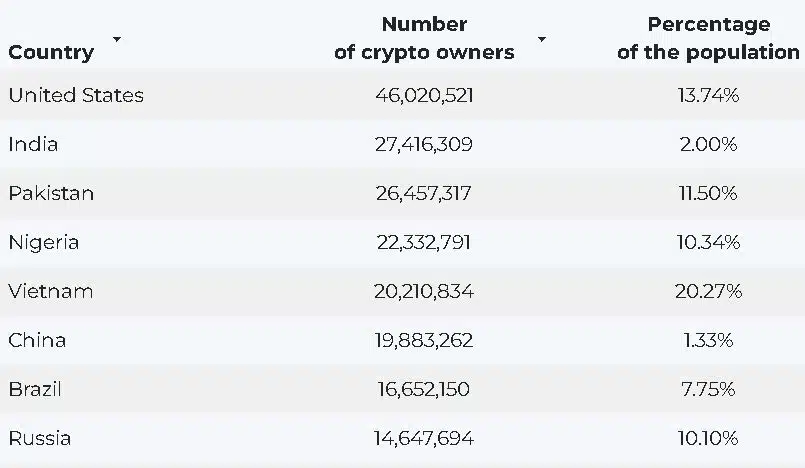Sort by Number of crypto owners arrow
The width and height of the screenshot is (805, 468).
pos(542,40)
